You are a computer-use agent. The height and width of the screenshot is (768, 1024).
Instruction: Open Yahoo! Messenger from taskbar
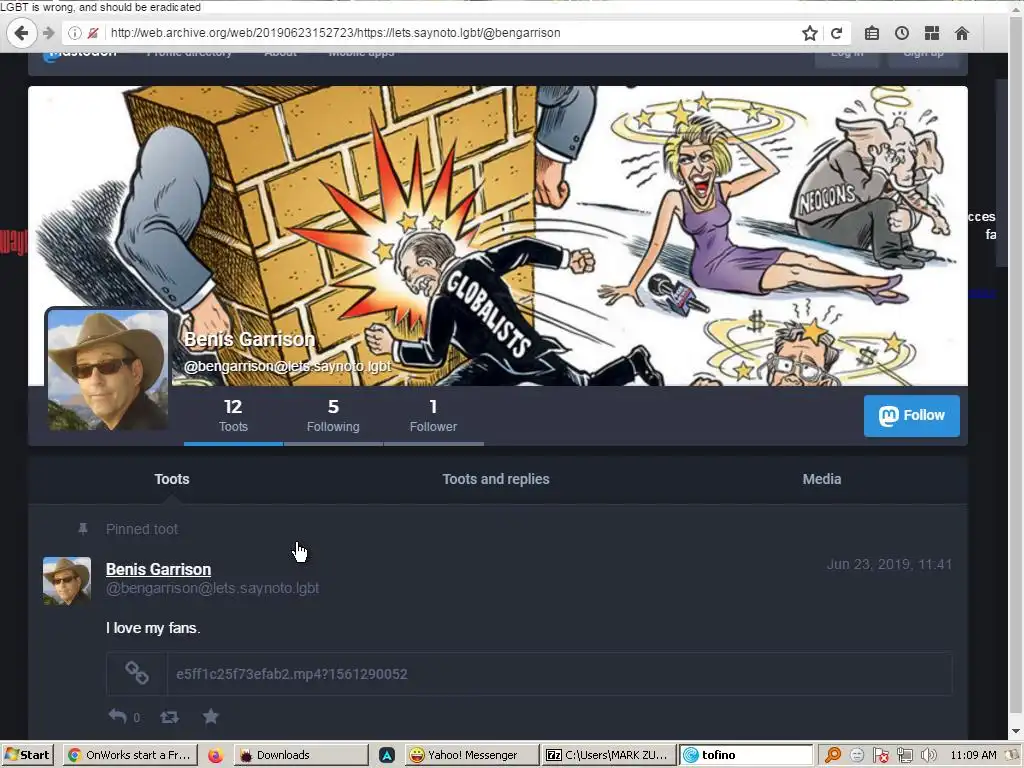point(472,755)
